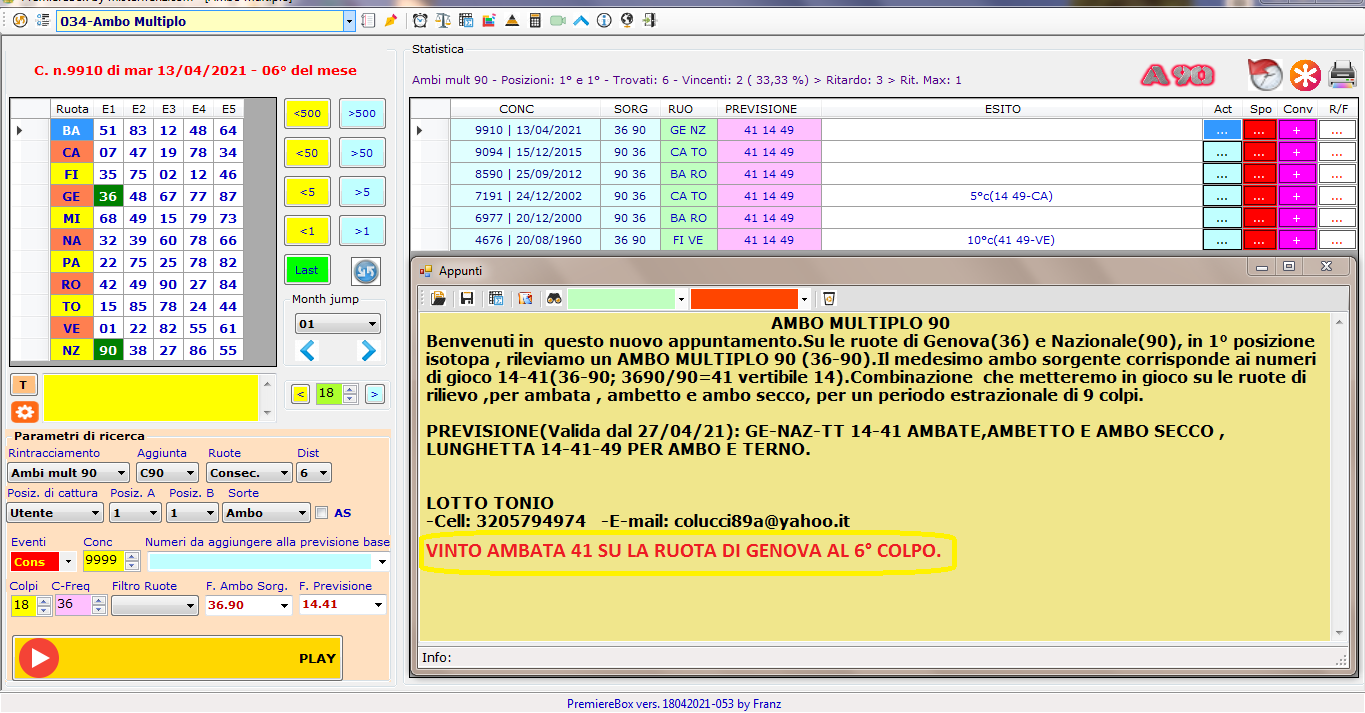Click the orange refresh icon at top left
The image size is (1365, 713).
tap(20, 20)
